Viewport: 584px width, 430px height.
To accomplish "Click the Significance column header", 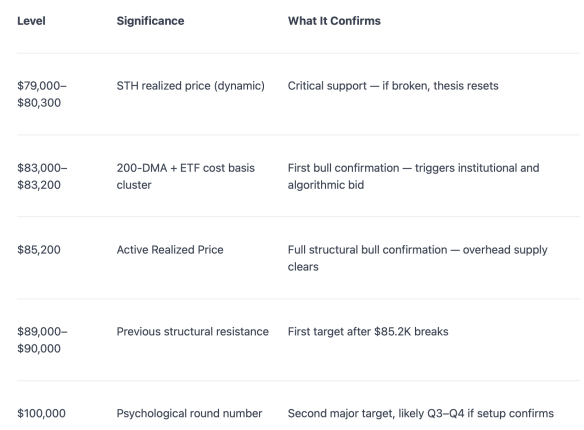I will (150, 21).
